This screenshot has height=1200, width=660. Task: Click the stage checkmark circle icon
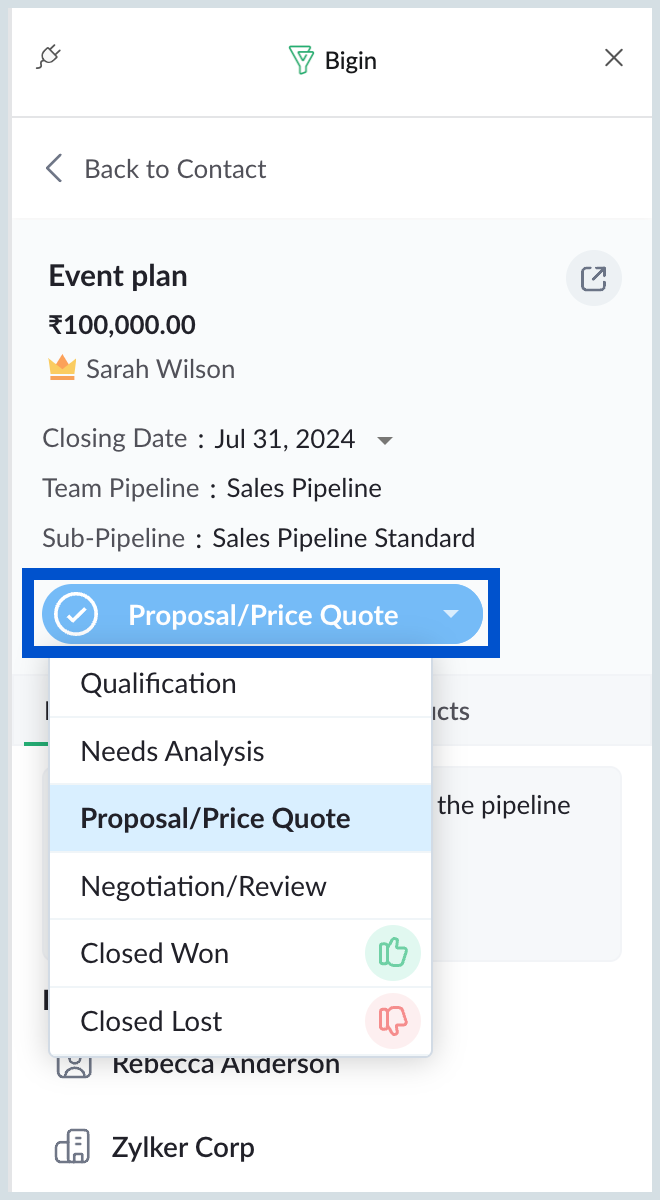point(76,614)
